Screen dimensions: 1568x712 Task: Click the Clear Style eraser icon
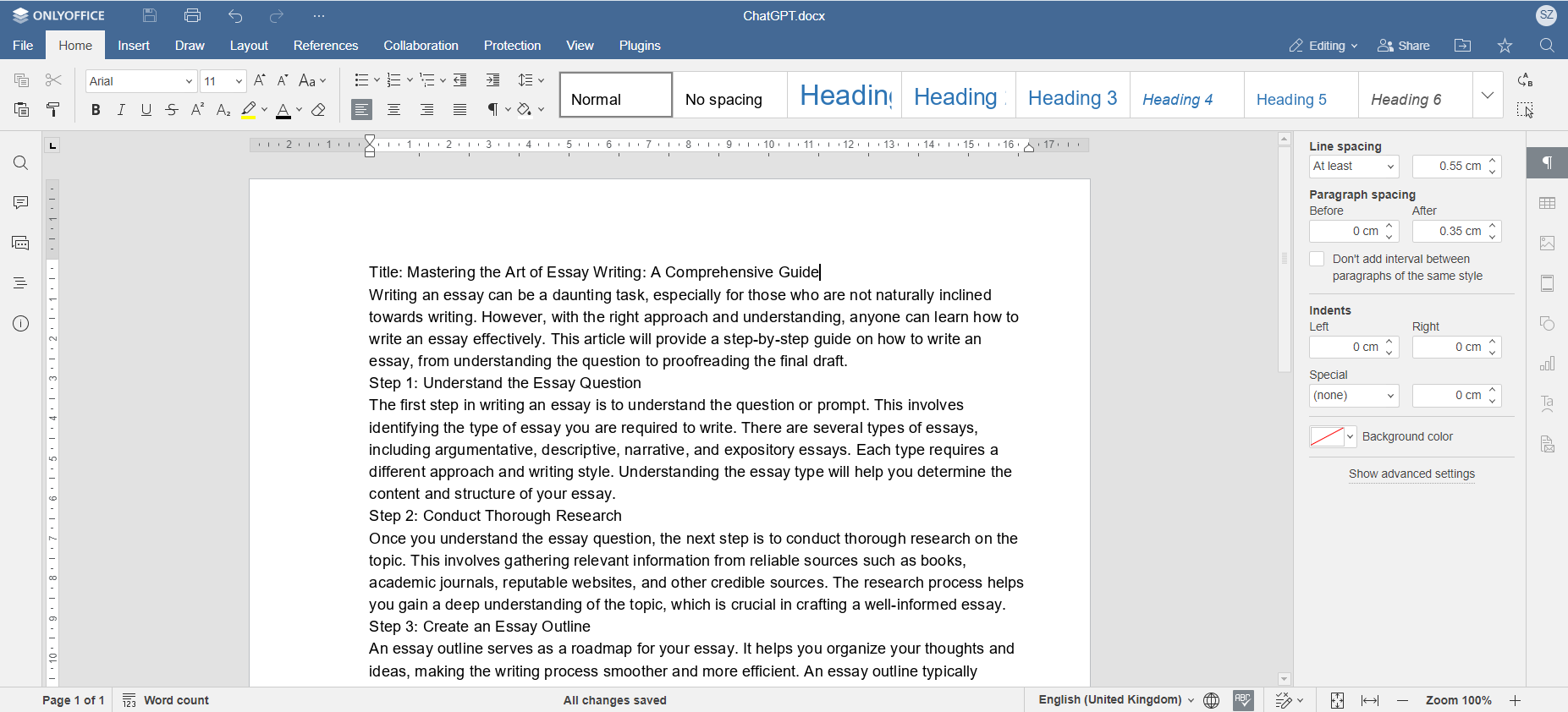319,110
